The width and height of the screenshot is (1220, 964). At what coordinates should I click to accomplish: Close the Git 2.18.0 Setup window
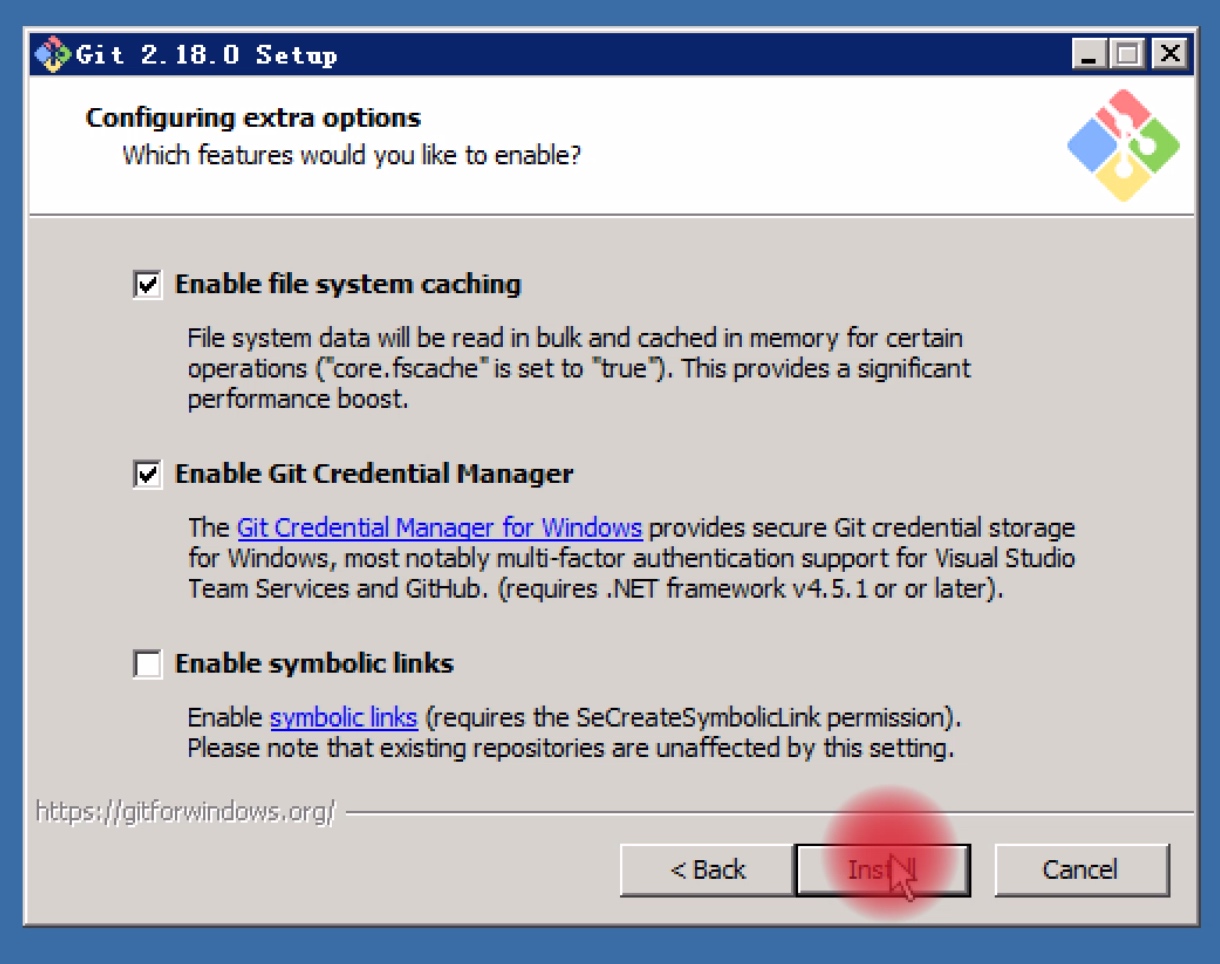tap(1167, 53)
